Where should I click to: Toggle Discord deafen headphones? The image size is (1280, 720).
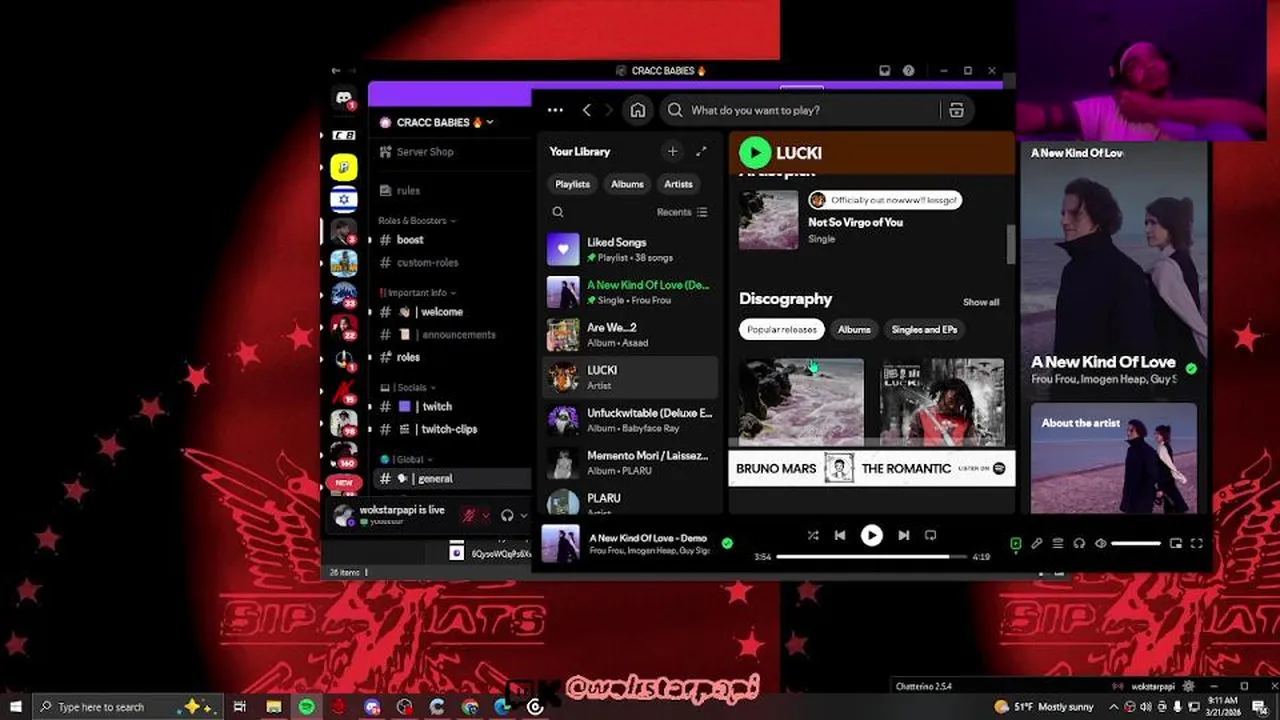(x=507, y=515)
